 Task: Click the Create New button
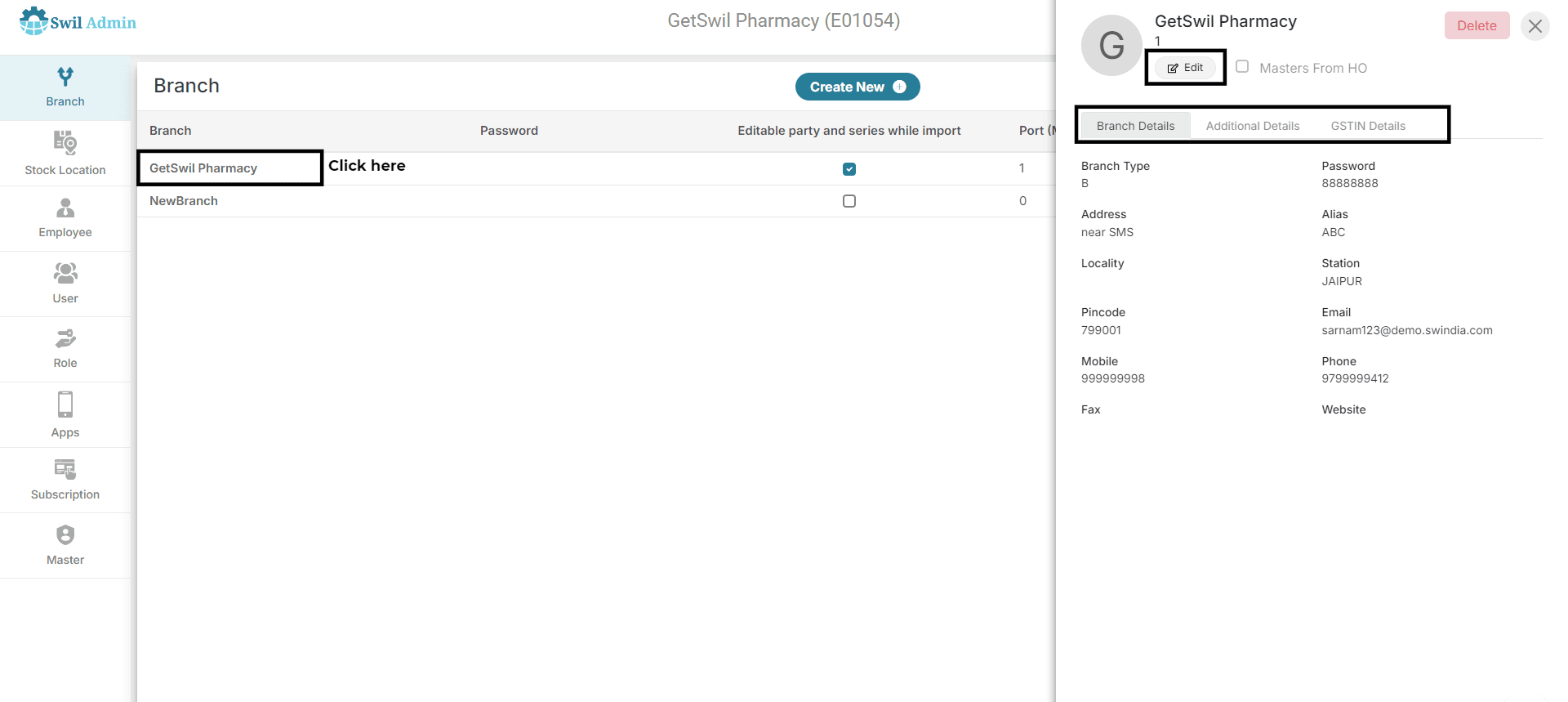(x=857, y=87)
